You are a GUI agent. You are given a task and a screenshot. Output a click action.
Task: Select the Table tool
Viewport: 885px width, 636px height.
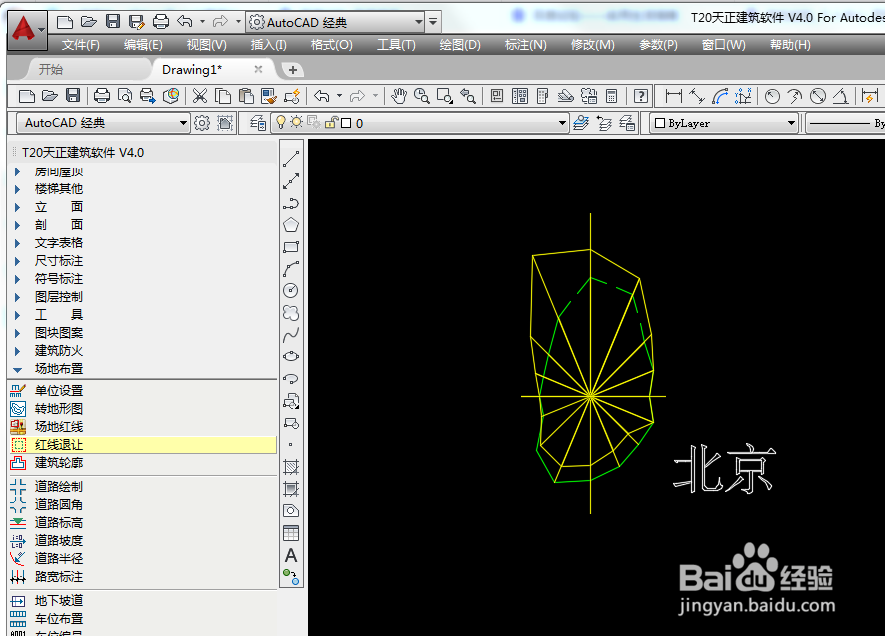(291, 533)
